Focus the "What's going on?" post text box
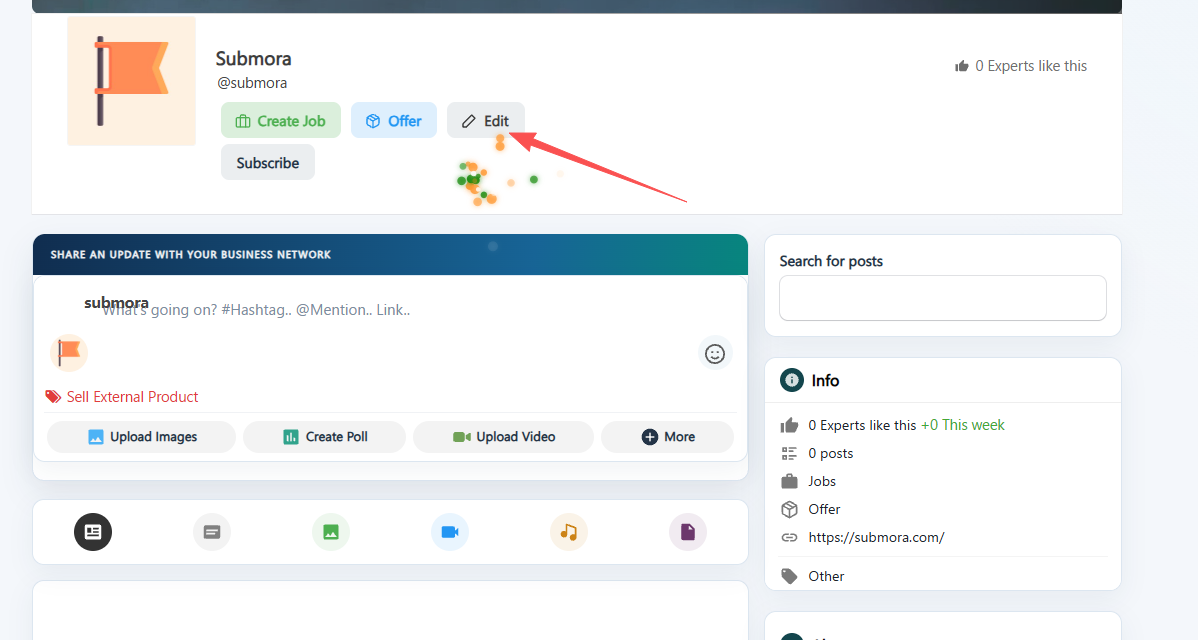Image resolution: width=1198 pixels, height=640 pixels. click(390, 310)
